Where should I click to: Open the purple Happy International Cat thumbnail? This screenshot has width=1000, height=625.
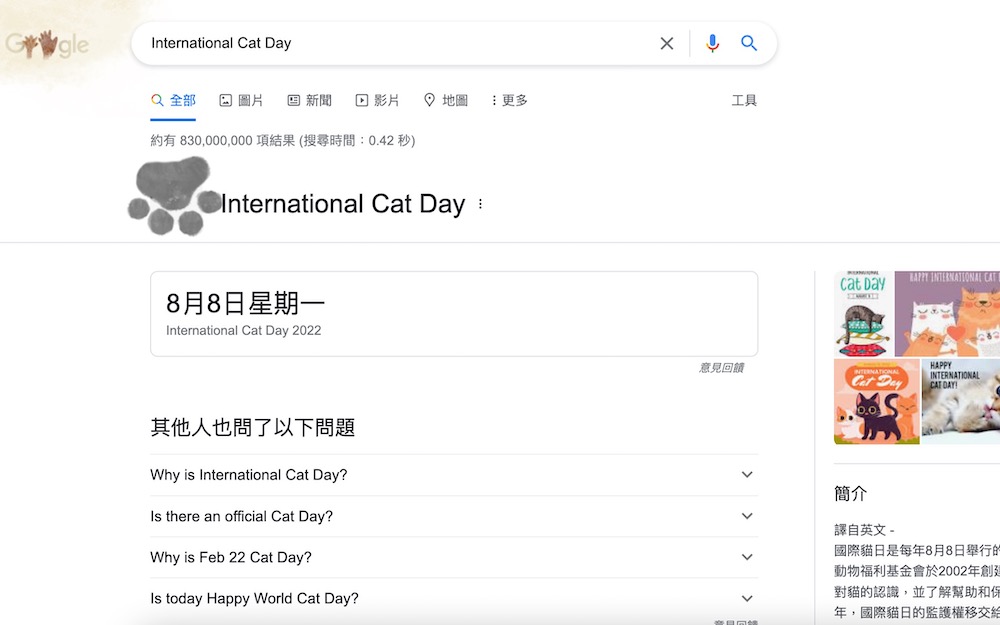(x=947, y=314)
